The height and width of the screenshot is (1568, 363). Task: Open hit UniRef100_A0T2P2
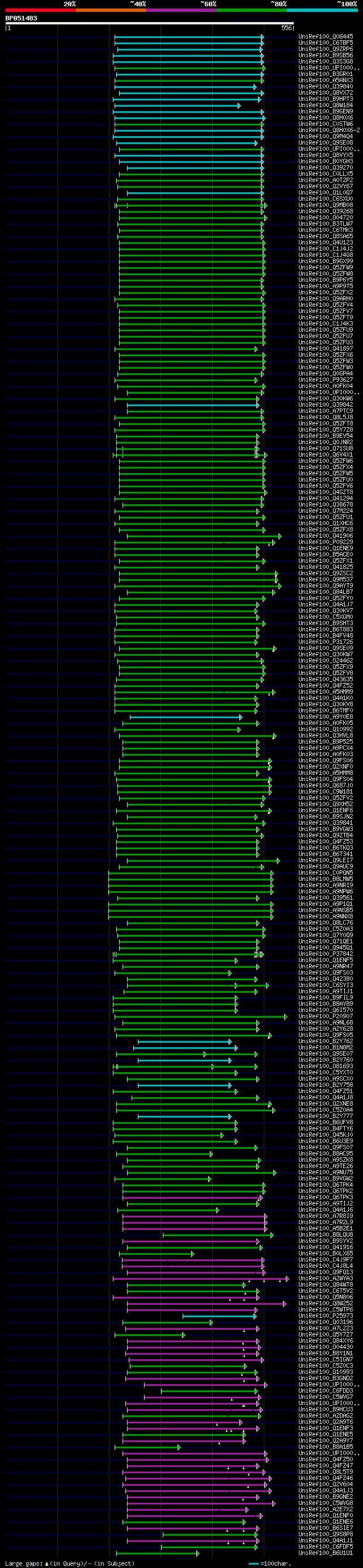pos(325,180)
